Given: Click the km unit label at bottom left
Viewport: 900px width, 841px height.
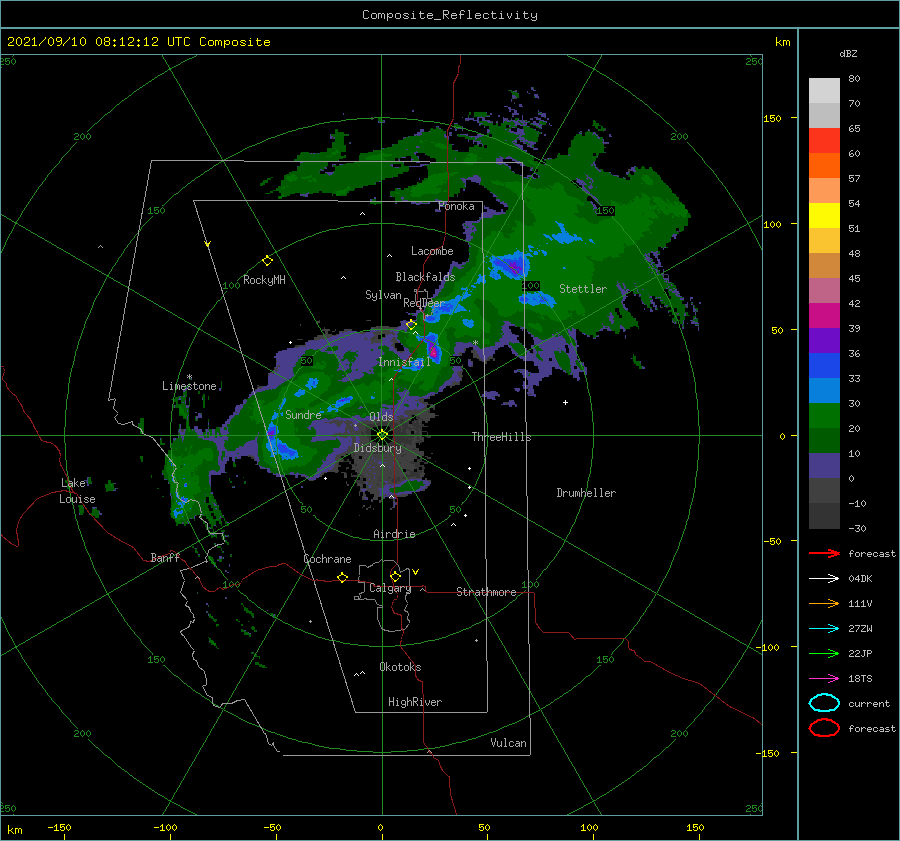Looking at the screenshot, I should coord(14,830).
